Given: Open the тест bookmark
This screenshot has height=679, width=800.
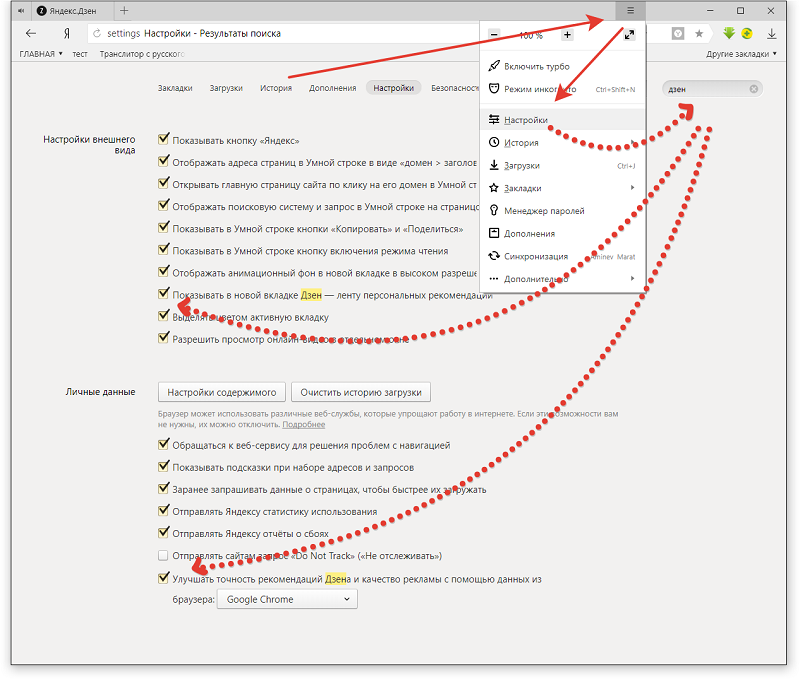Looking at the screenshot, I should (x=80, y=54).
